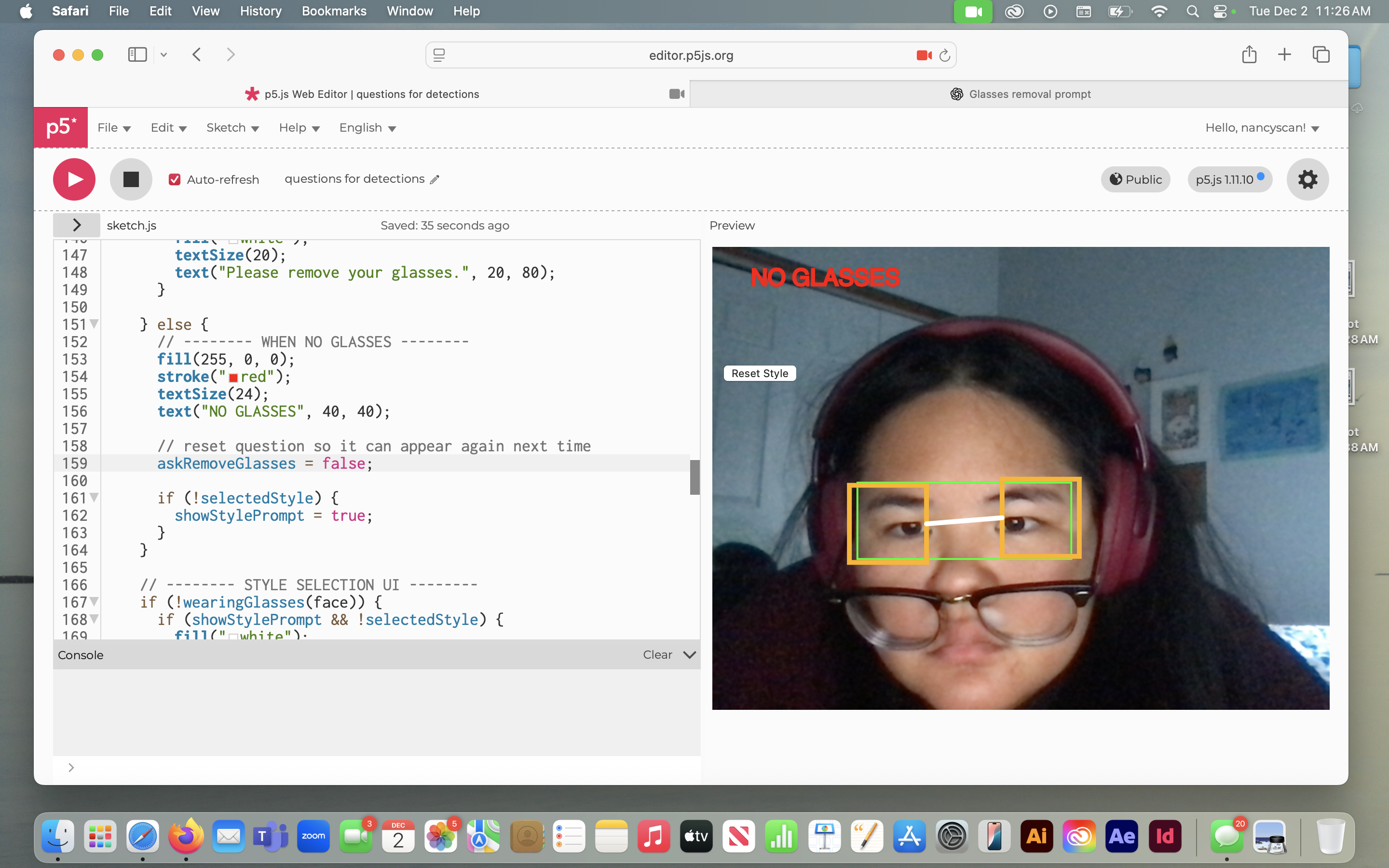Toggle Public visibility of sketch
This screenshot has height=868, width=1389.
(x=1135, y=179)
